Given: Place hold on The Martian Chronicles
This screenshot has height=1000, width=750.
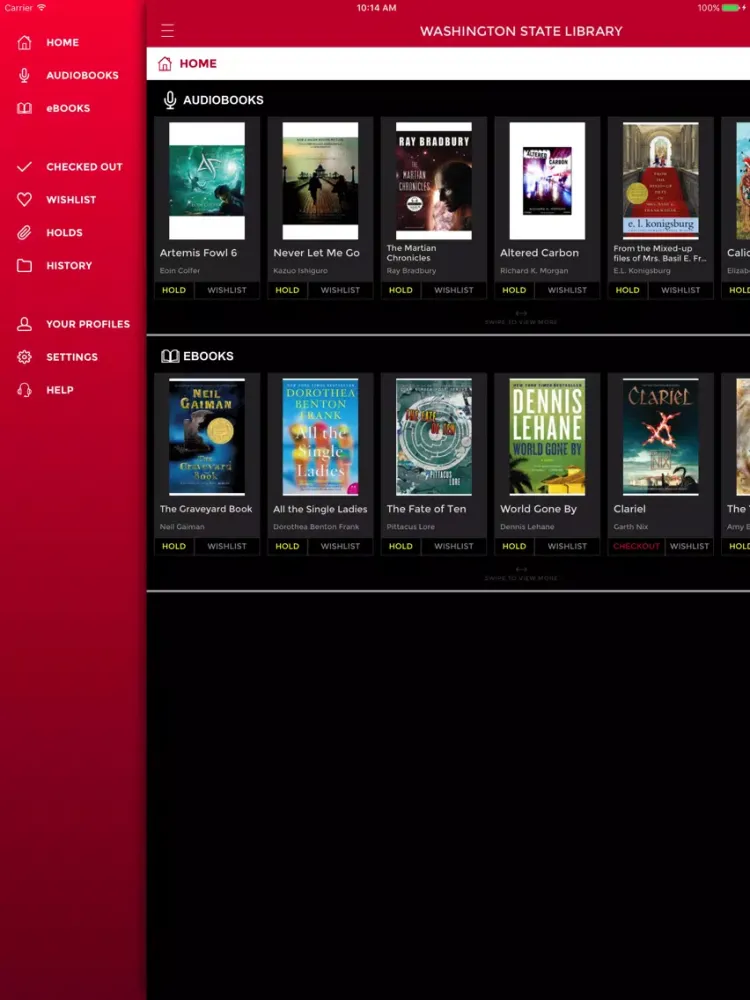Looking at the screenshot, I should (x=401, y=290).
